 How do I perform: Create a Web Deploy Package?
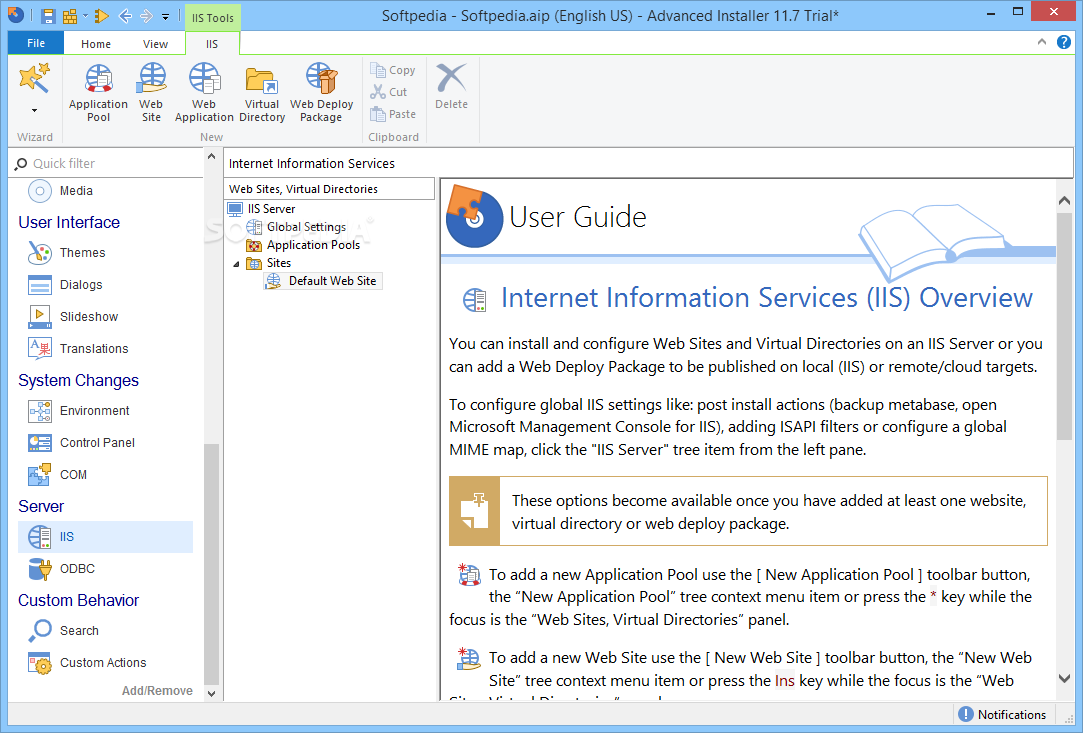click(x=321, y=93)
